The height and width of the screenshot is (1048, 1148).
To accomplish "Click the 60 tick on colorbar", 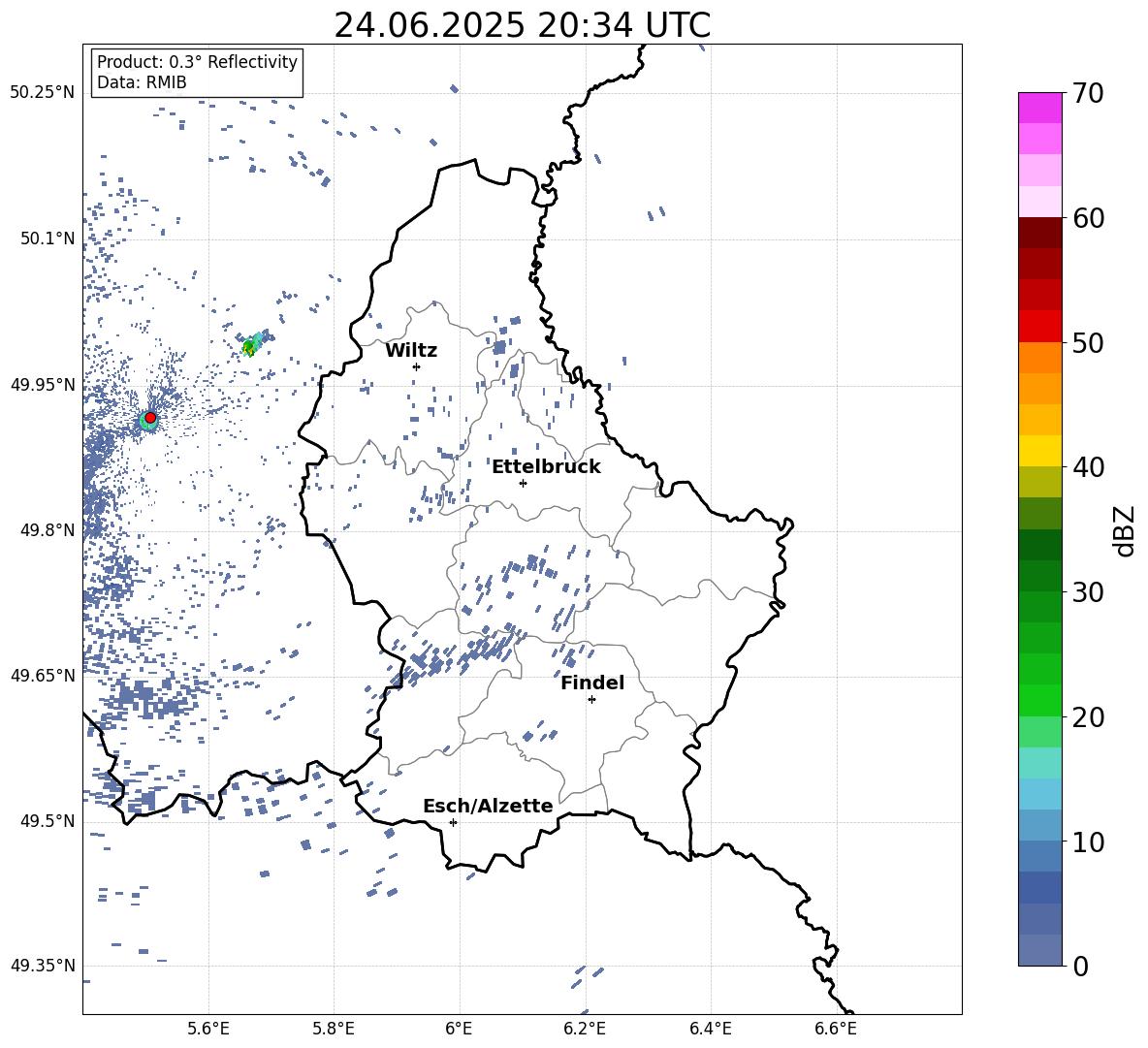I will coord(1088,218).
